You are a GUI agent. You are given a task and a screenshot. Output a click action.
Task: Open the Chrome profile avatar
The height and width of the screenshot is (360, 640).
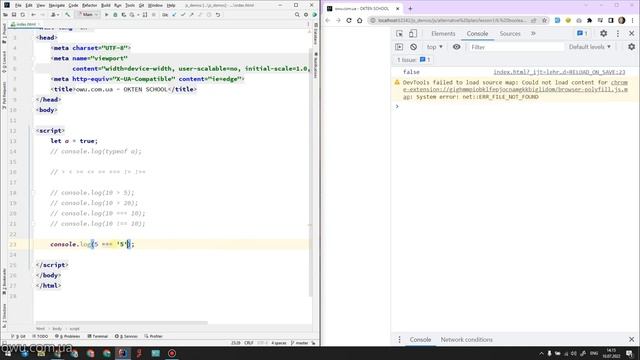pyautogui.click(x=621, y=20)
